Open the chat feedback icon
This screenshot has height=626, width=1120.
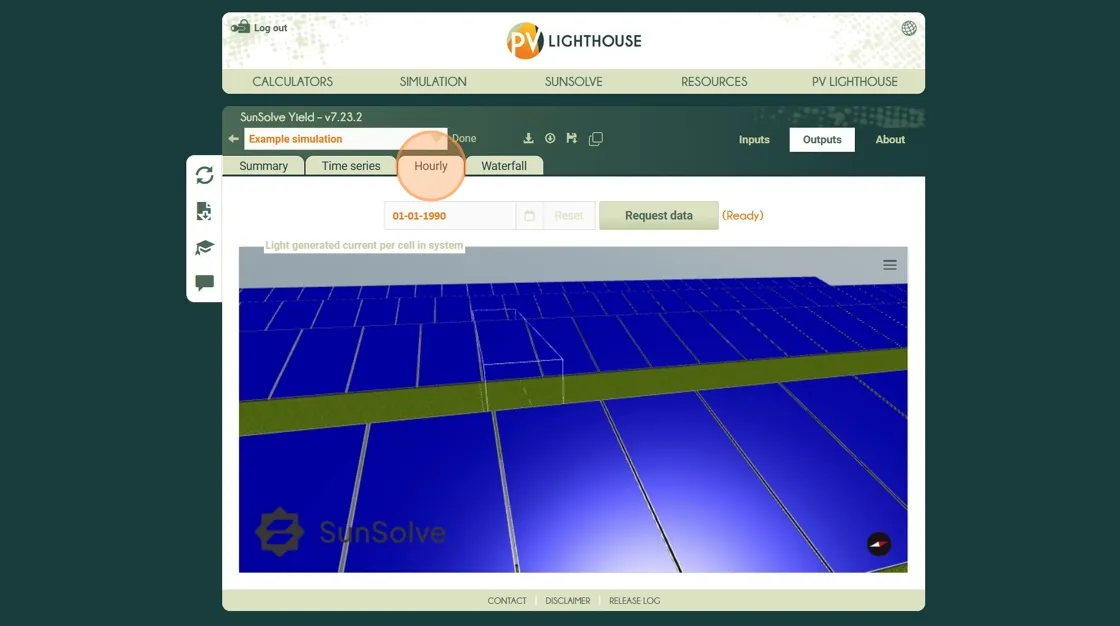(205, 283)
